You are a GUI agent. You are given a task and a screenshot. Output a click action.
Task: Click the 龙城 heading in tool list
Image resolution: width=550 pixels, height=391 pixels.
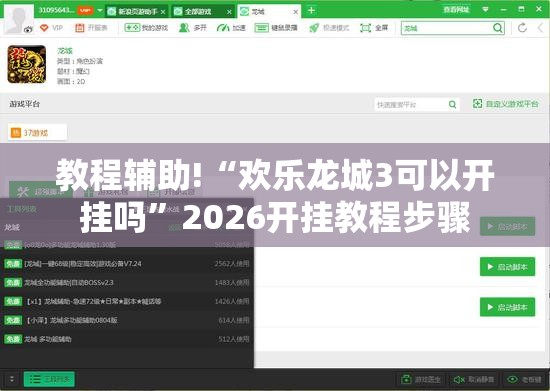coord(12,228)
